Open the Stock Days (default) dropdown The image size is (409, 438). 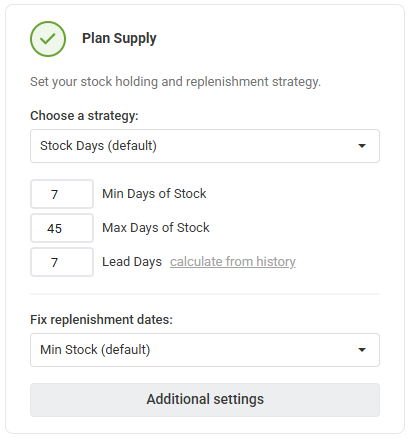[205, 146]
